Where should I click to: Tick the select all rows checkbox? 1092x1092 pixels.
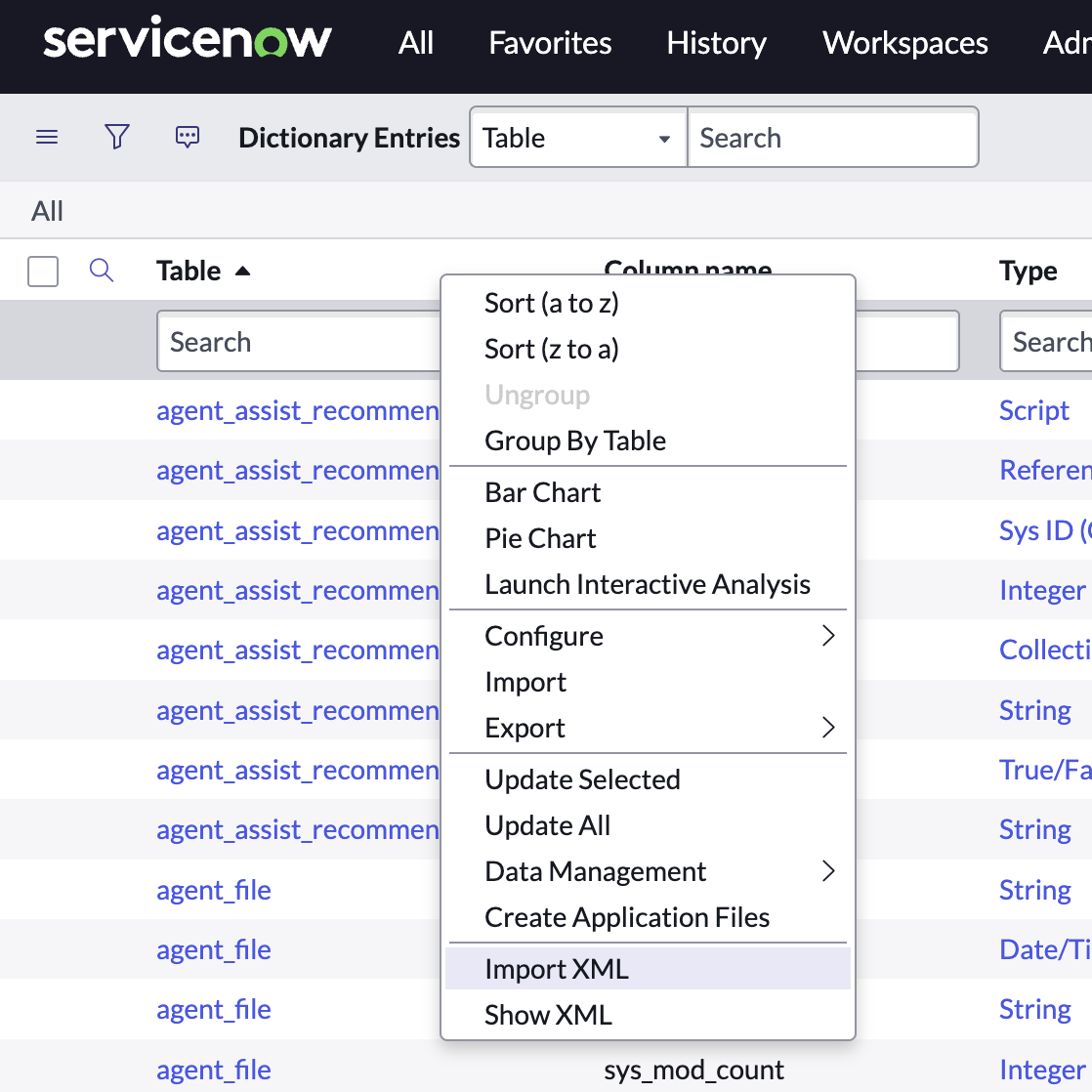(x=43, y=271)
